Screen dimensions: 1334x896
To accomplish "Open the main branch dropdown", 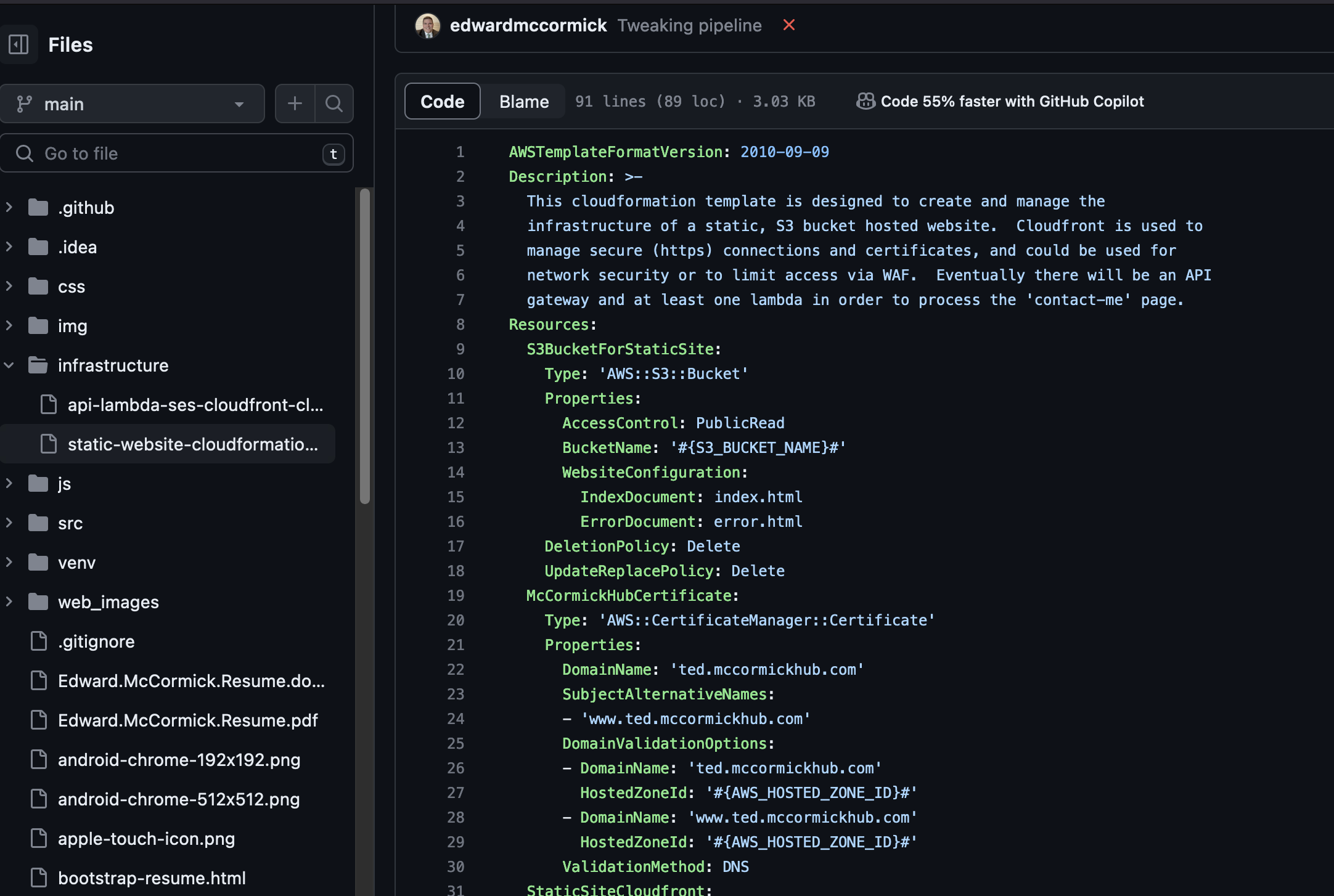I will click(132, 104).
